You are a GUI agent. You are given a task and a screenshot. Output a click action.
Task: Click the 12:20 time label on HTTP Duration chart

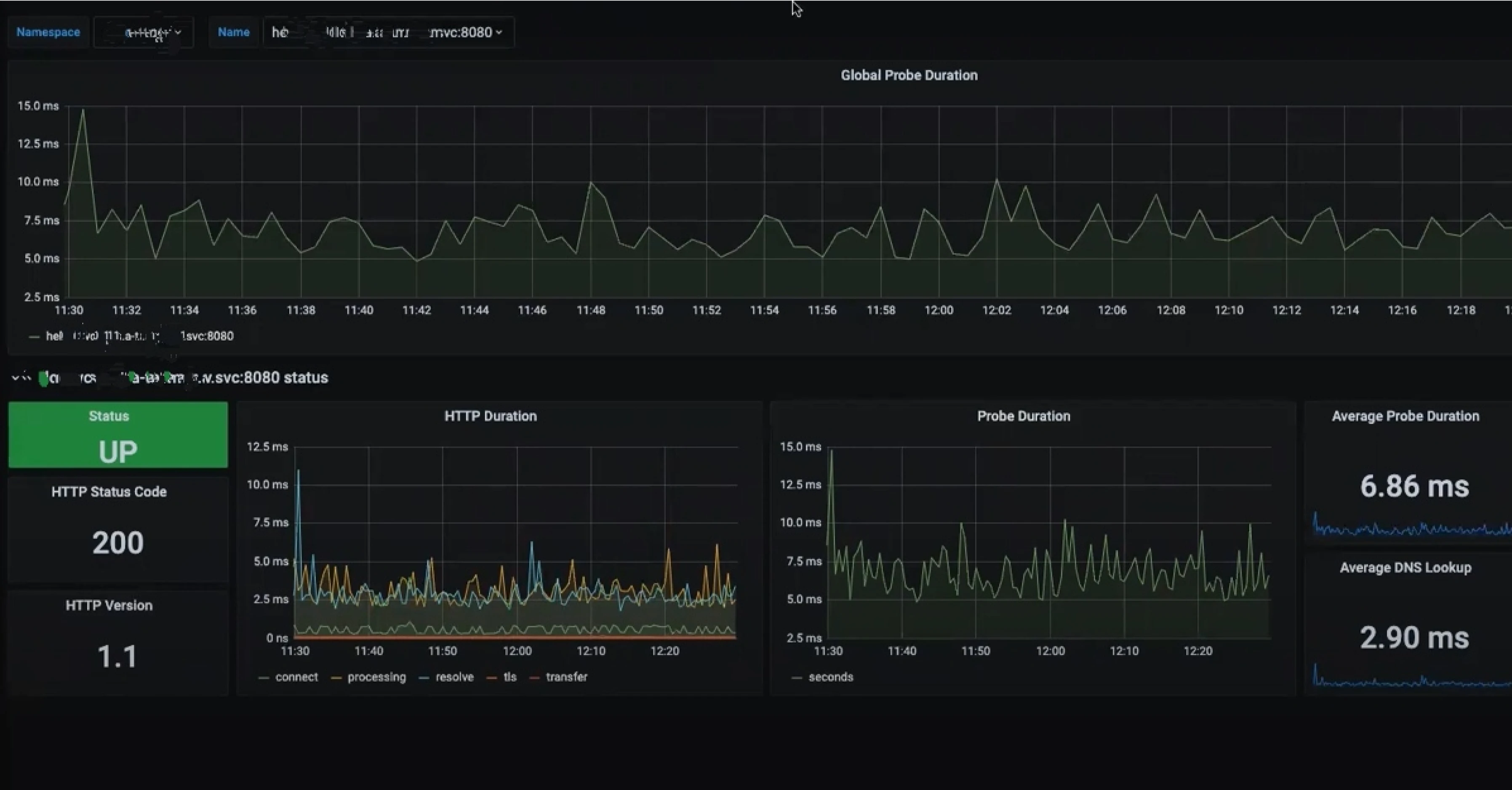(665, 651)
